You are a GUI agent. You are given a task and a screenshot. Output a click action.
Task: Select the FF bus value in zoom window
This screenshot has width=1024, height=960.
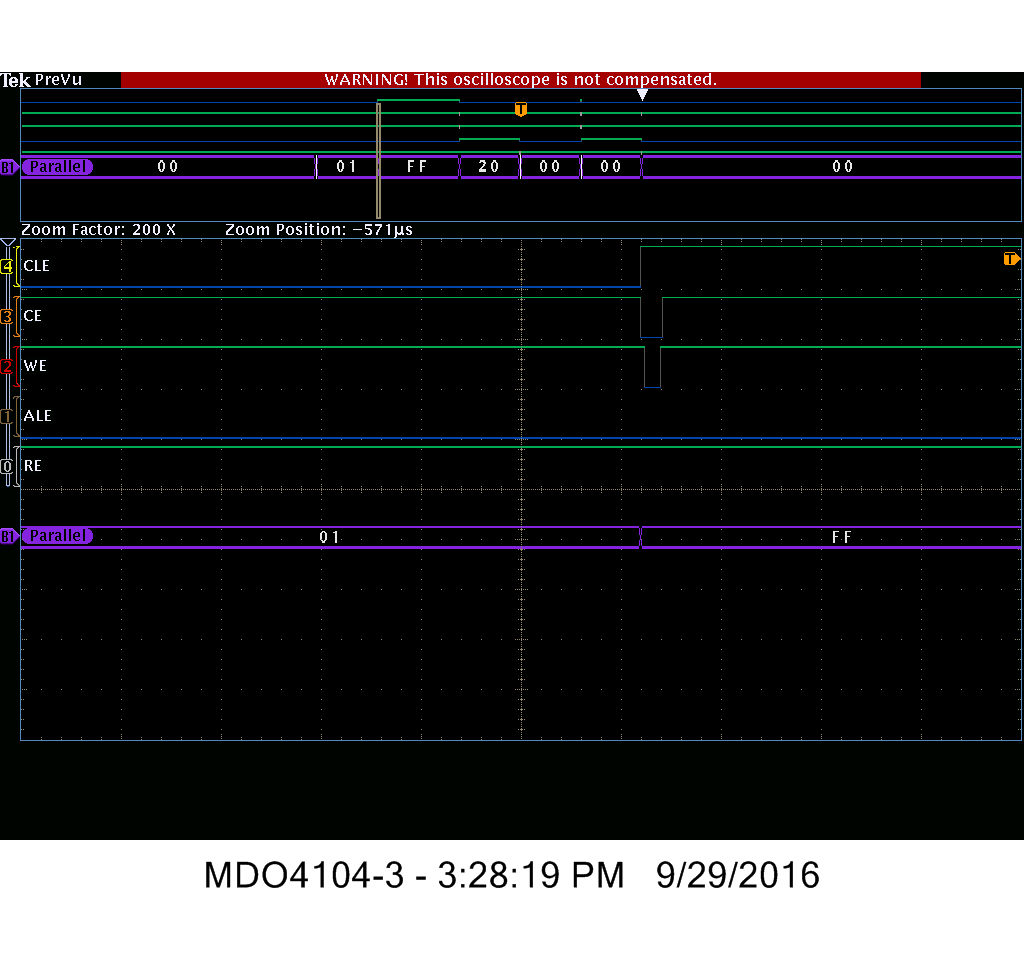(842, 536)
